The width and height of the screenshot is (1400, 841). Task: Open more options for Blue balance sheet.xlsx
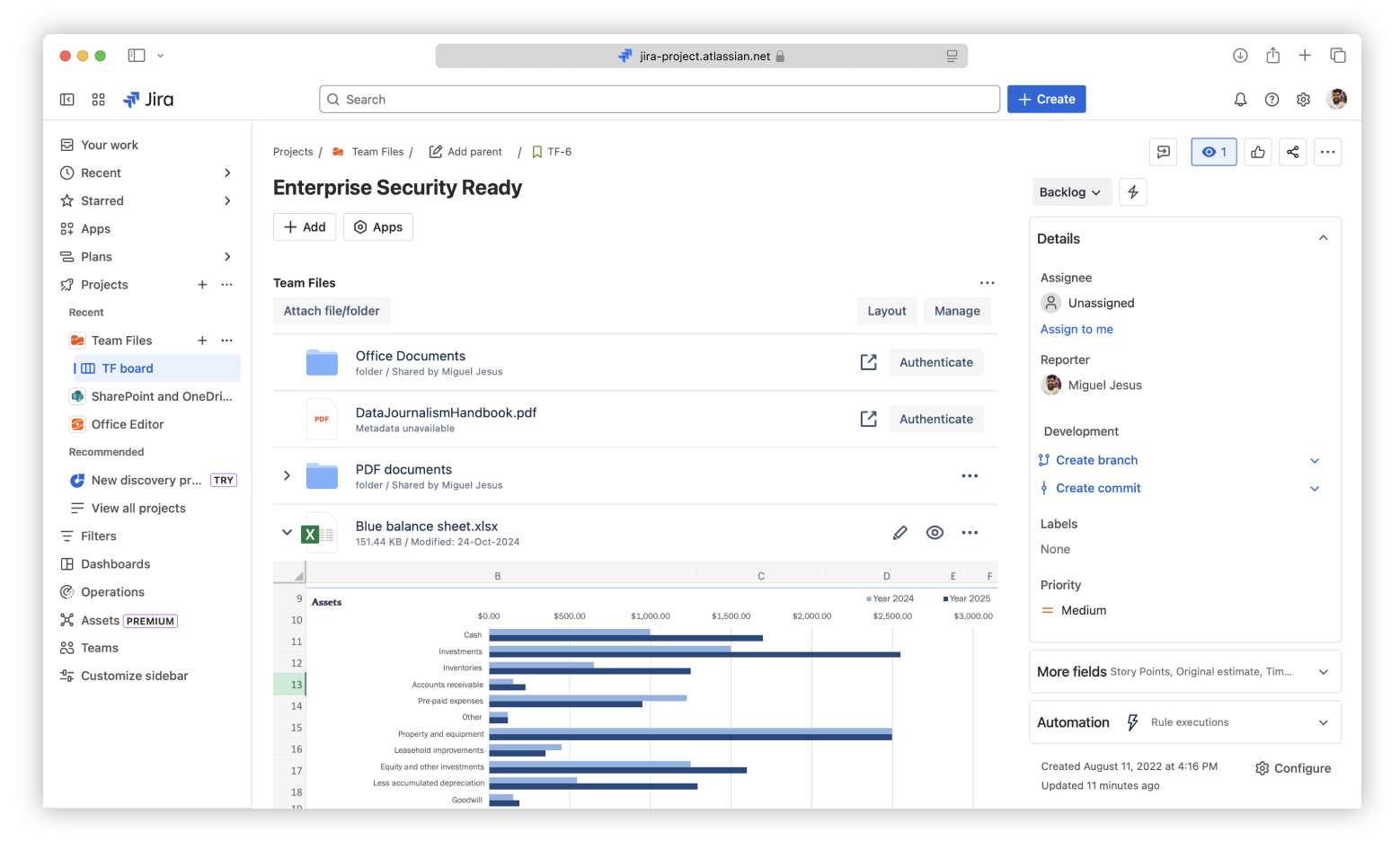pos(970,533)
